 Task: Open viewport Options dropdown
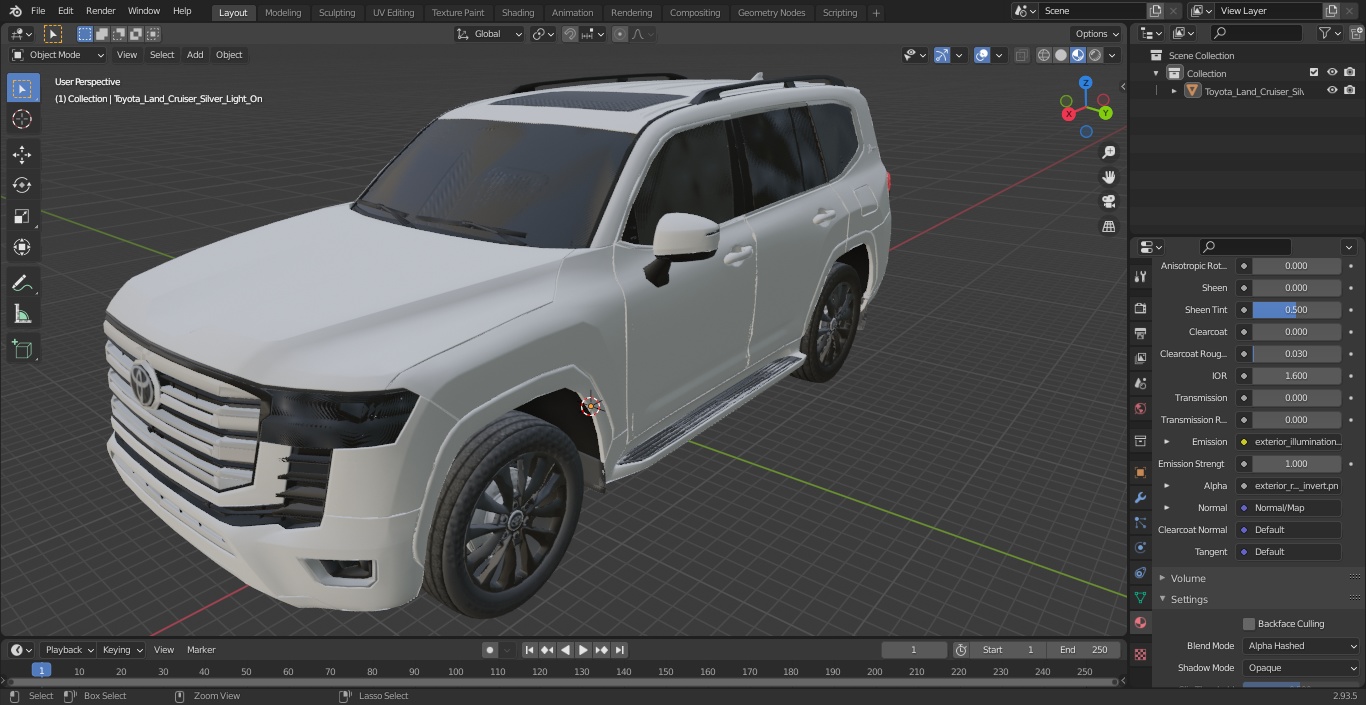[1097, 34]
